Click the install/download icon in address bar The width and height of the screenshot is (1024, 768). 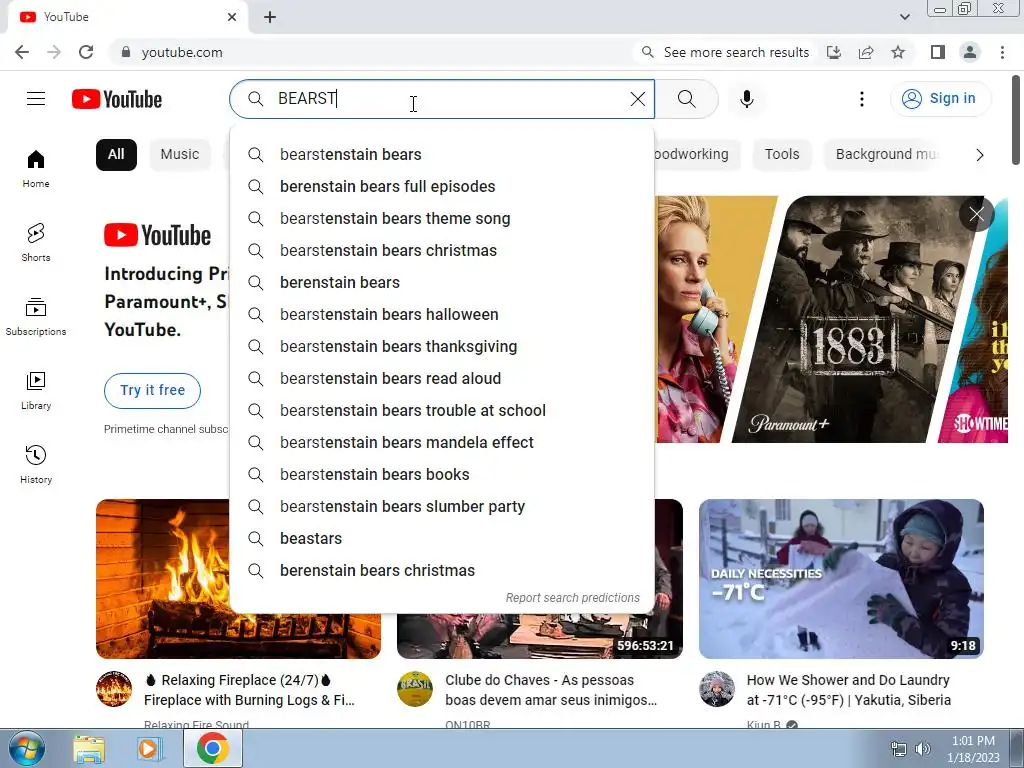pos(834,52)
